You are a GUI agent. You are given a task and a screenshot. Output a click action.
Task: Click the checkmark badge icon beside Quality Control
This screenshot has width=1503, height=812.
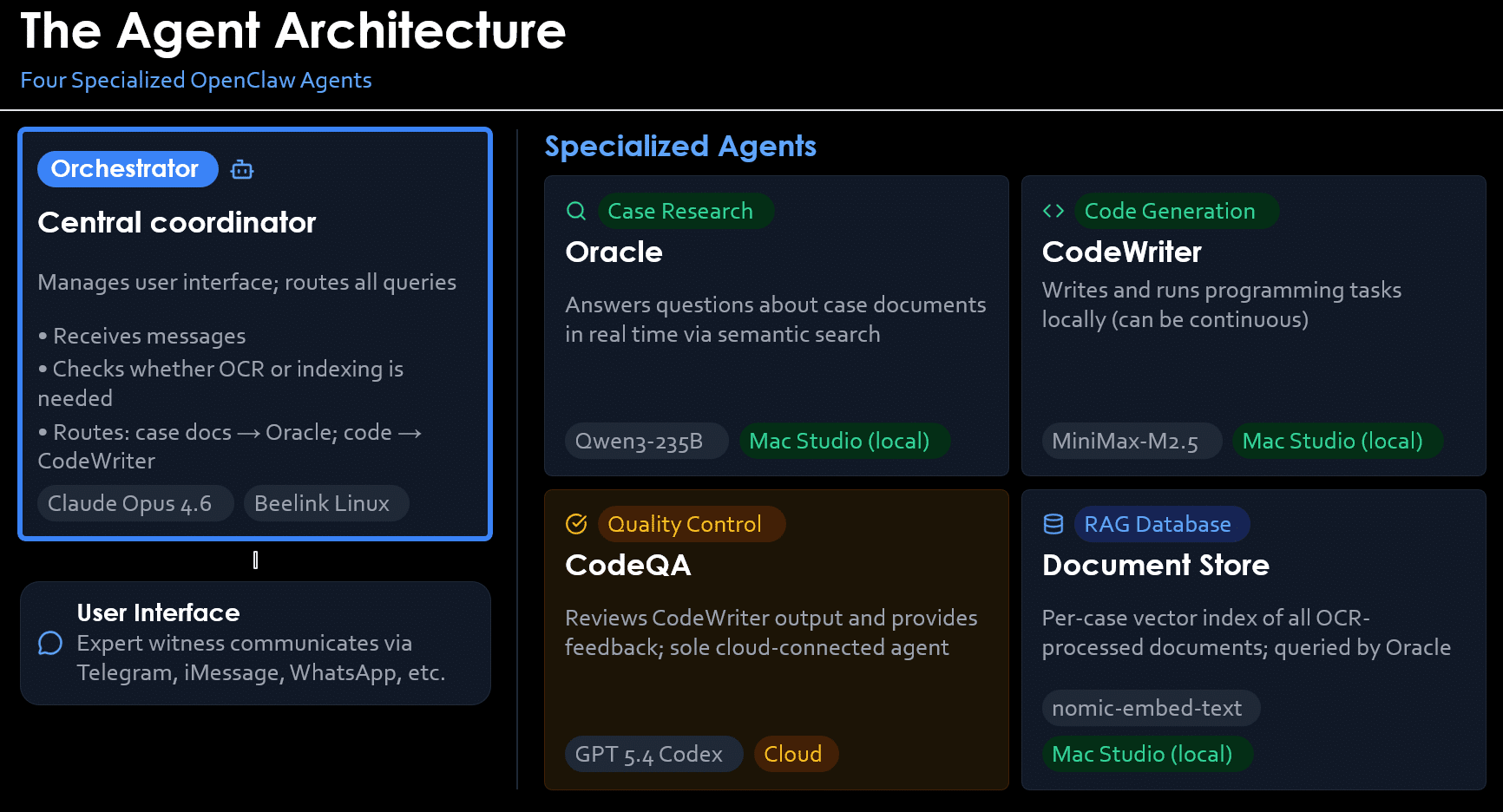(576, 524)
